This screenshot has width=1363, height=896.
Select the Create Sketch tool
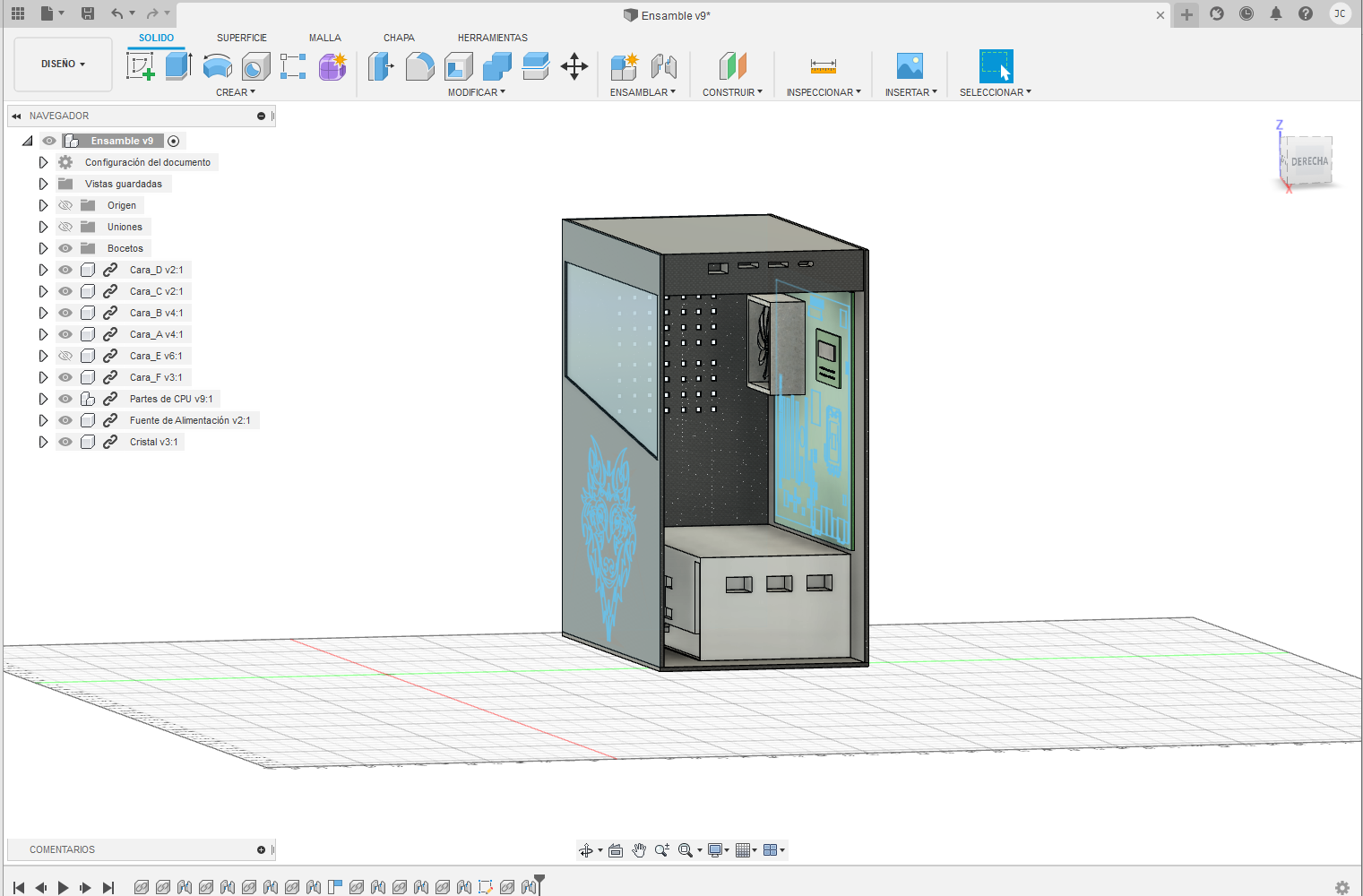pyautogui.click(x=140, y=66)
